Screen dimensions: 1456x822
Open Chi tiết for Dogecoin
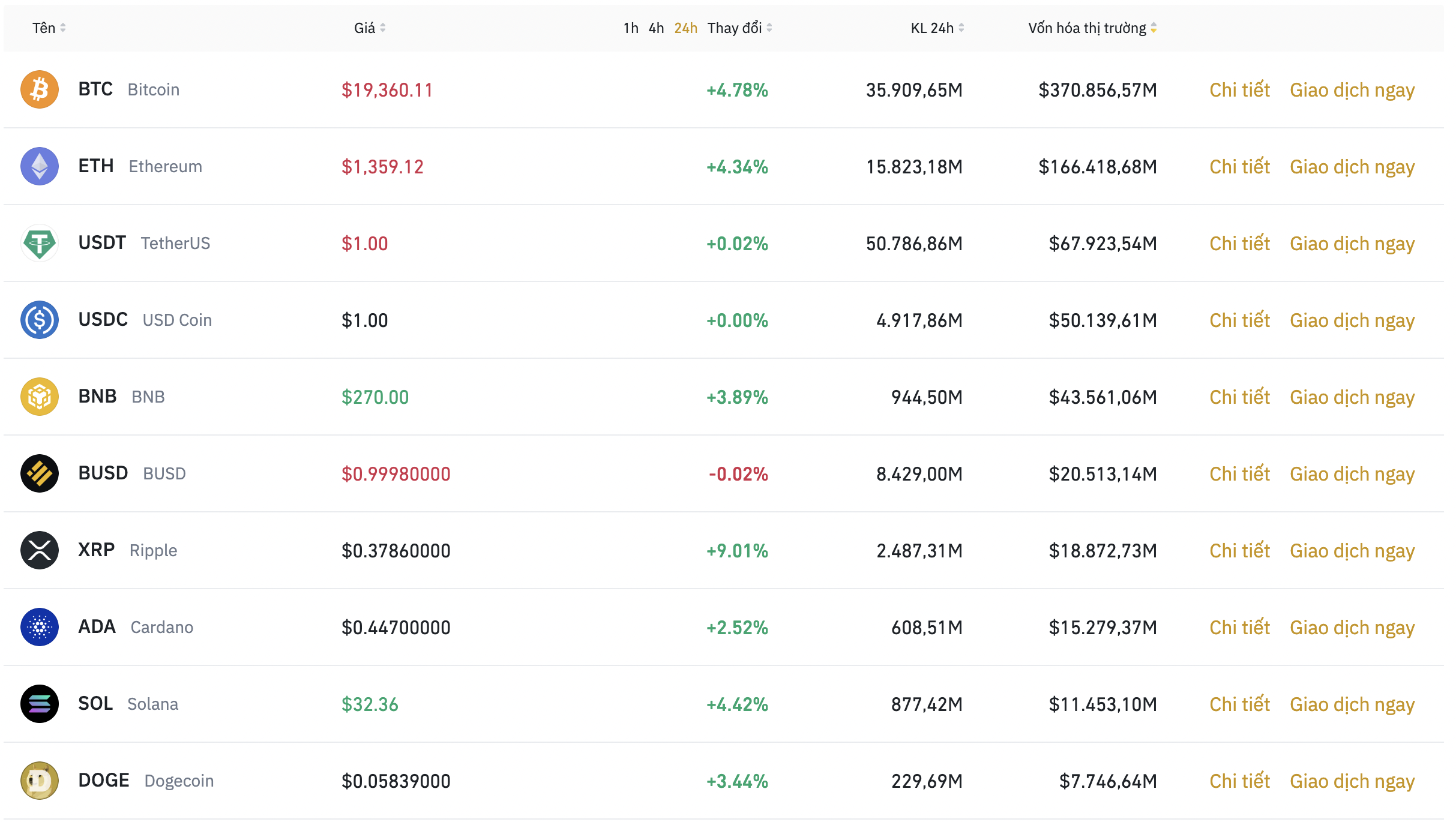tap(1239, 781)
